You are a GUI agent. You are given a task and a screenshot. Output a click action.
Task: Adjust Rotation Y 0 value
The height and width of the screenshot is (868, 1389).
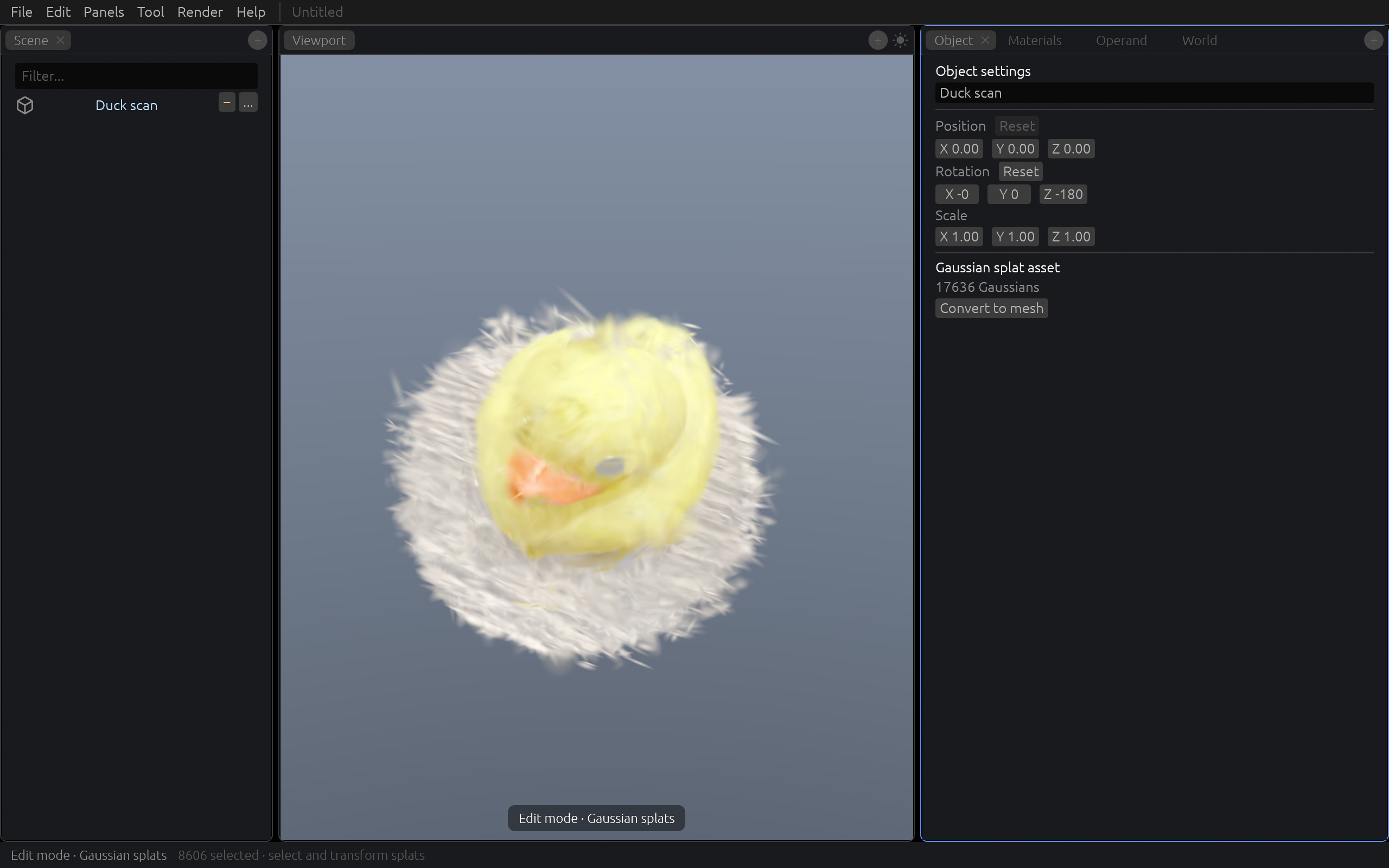pos(1009,194)
